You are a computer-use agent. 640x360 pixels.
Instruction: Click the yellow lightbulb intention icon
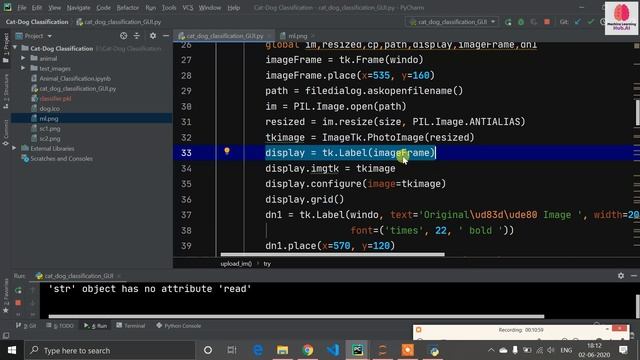(227, 151)
